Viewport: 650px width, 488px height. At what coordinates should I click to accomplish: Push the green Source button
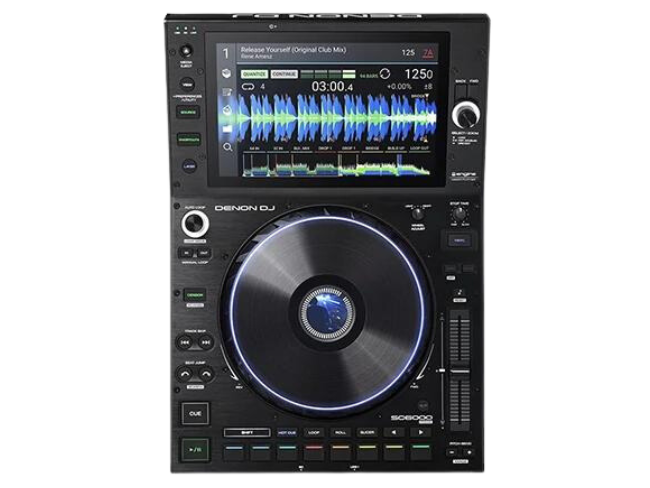(x=188, y=112)
